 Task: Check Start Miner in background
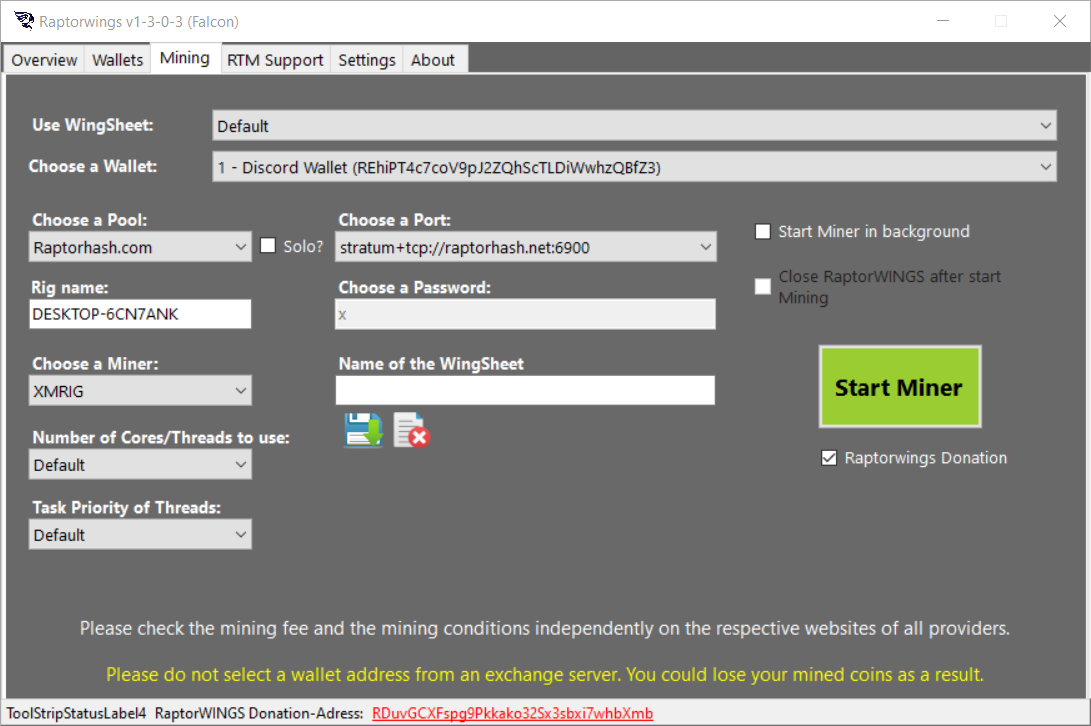coord(762,232)
